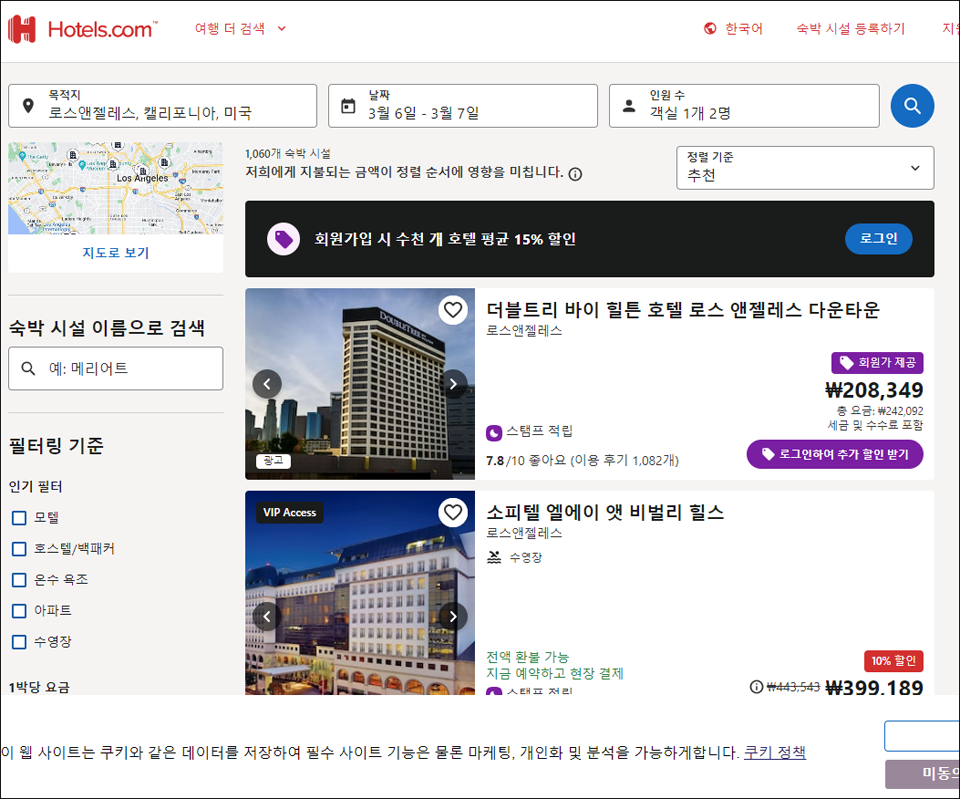The width and height of the screenshot is (960, 799).
Task: Click the blue search magnifier button
Action: pos(912,106)
